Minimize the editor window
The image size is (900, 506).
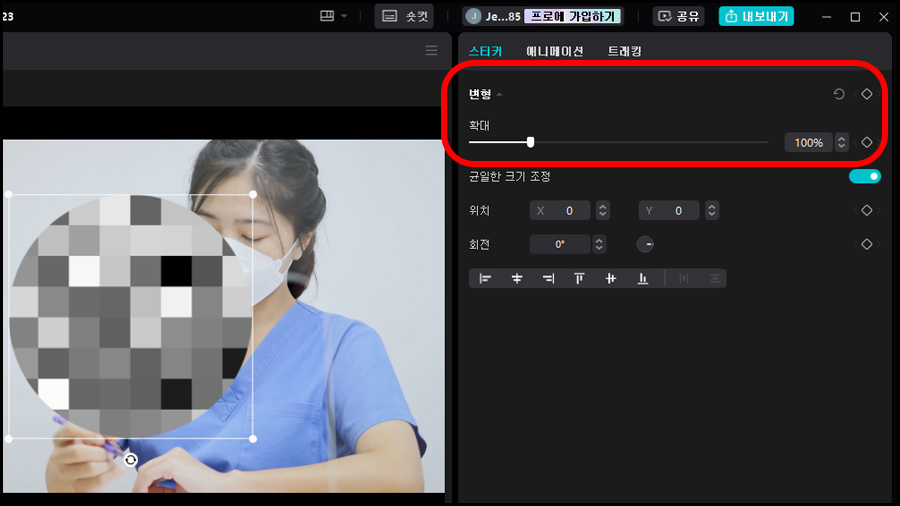pyautogui.click(x=827, y=17)
